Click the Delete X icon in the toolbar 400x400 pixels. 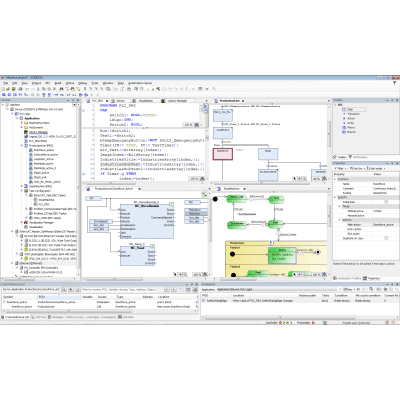pos(54,89)
